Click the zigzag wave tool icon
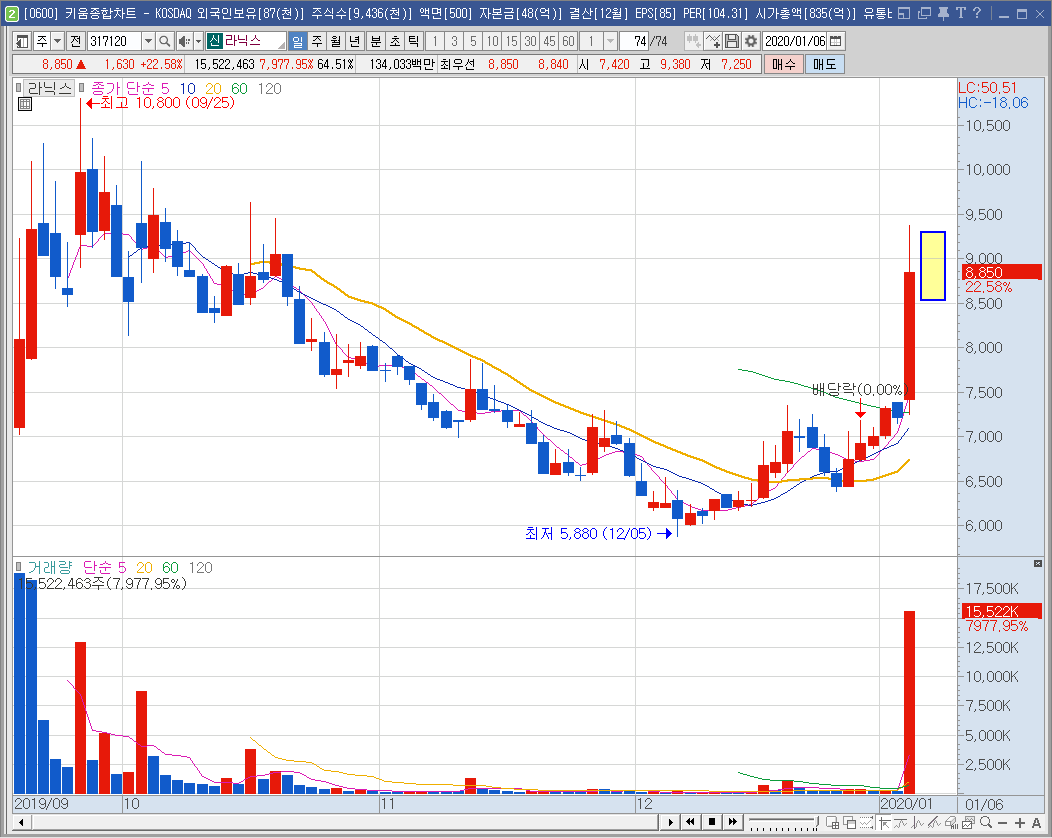 tap(917, 822)
